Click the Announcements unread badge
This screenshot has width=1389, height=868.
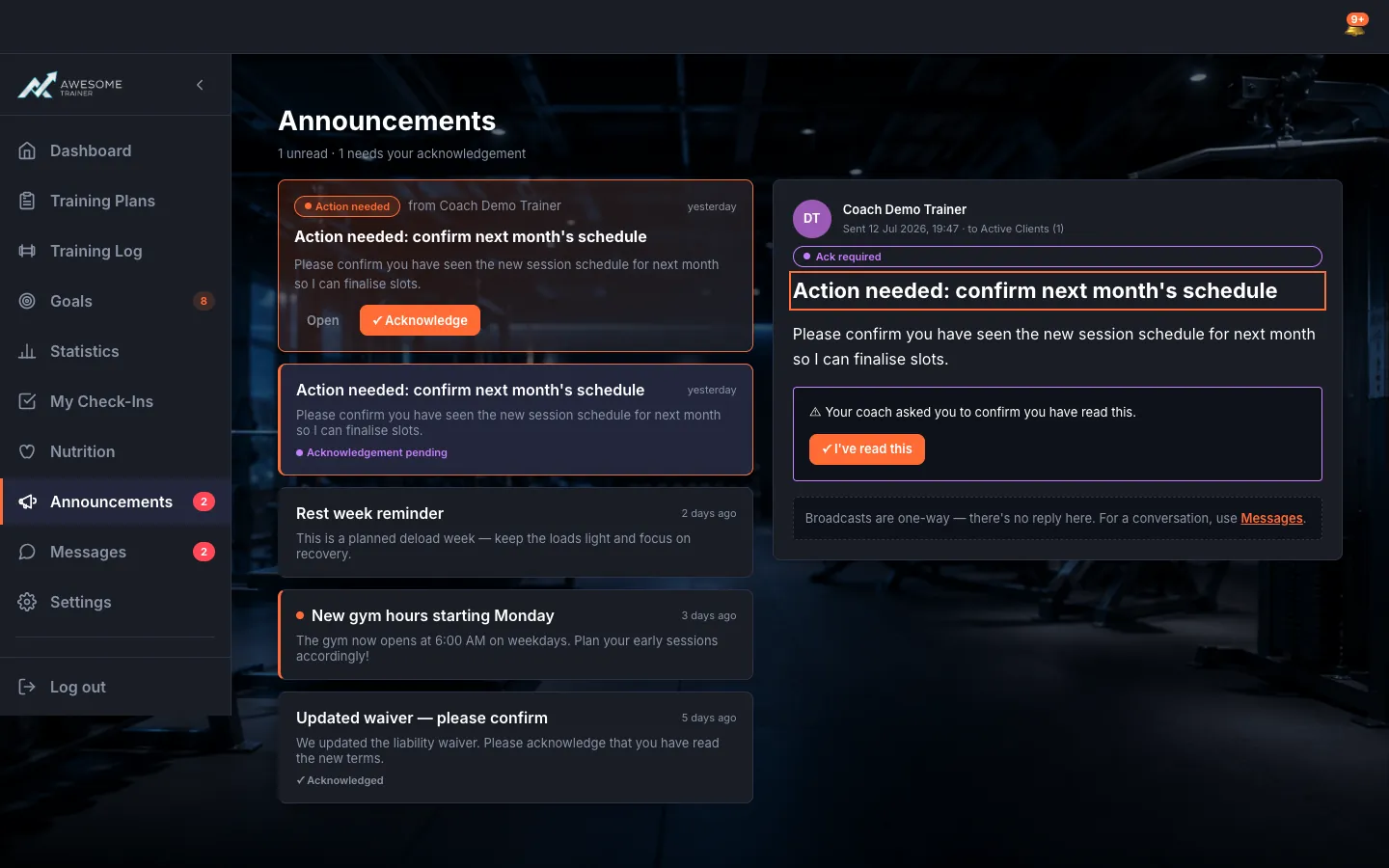pyautogui.click(x=204, y=502)
